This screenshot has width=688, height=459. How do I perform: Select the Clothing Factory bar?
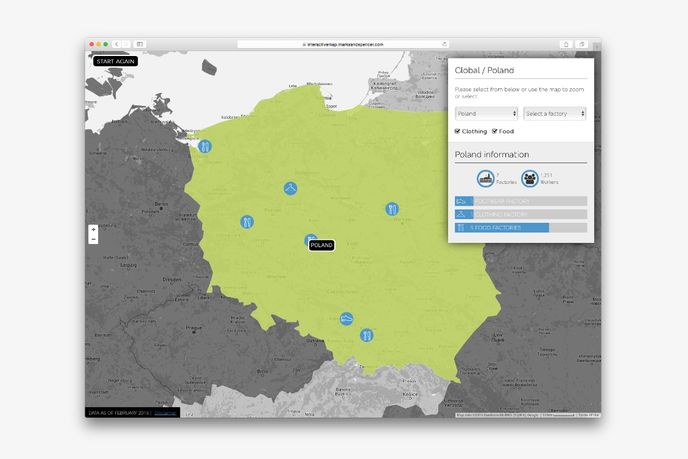520,214
